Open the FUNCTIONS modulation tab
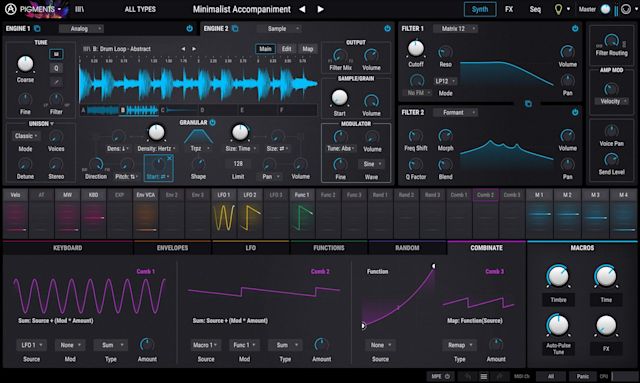This screenshot has width=640, height=383. click(329, 248)
